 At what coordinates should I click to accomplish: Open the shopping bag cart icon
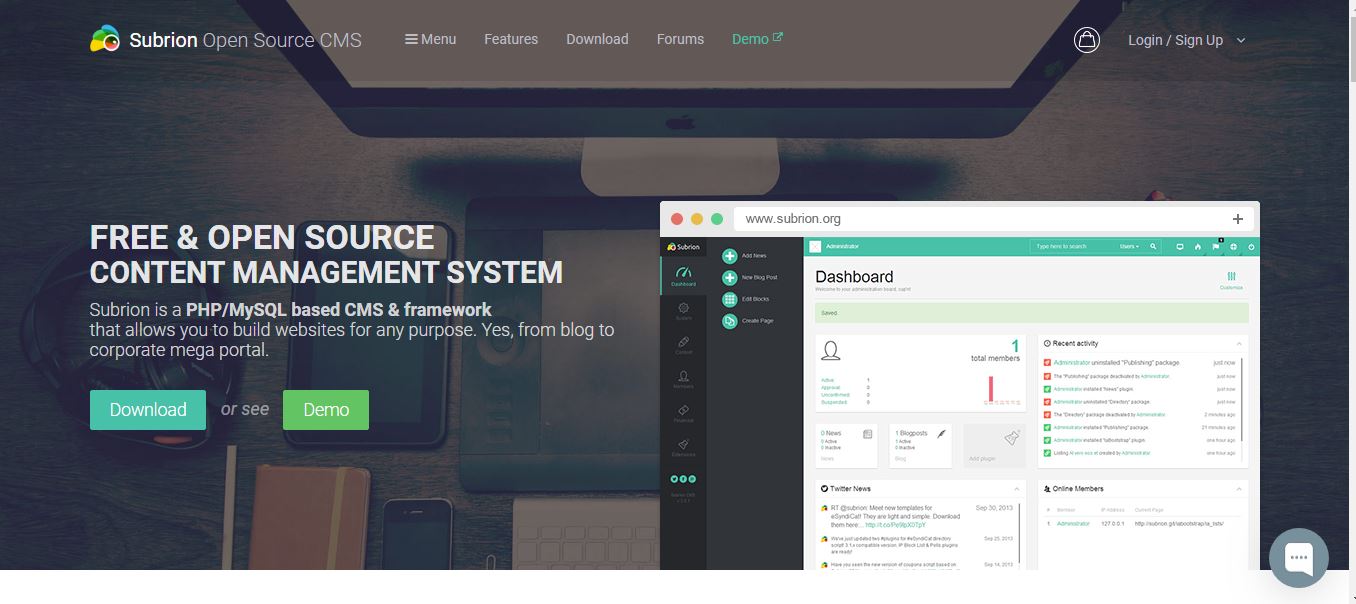point(1087,39)
